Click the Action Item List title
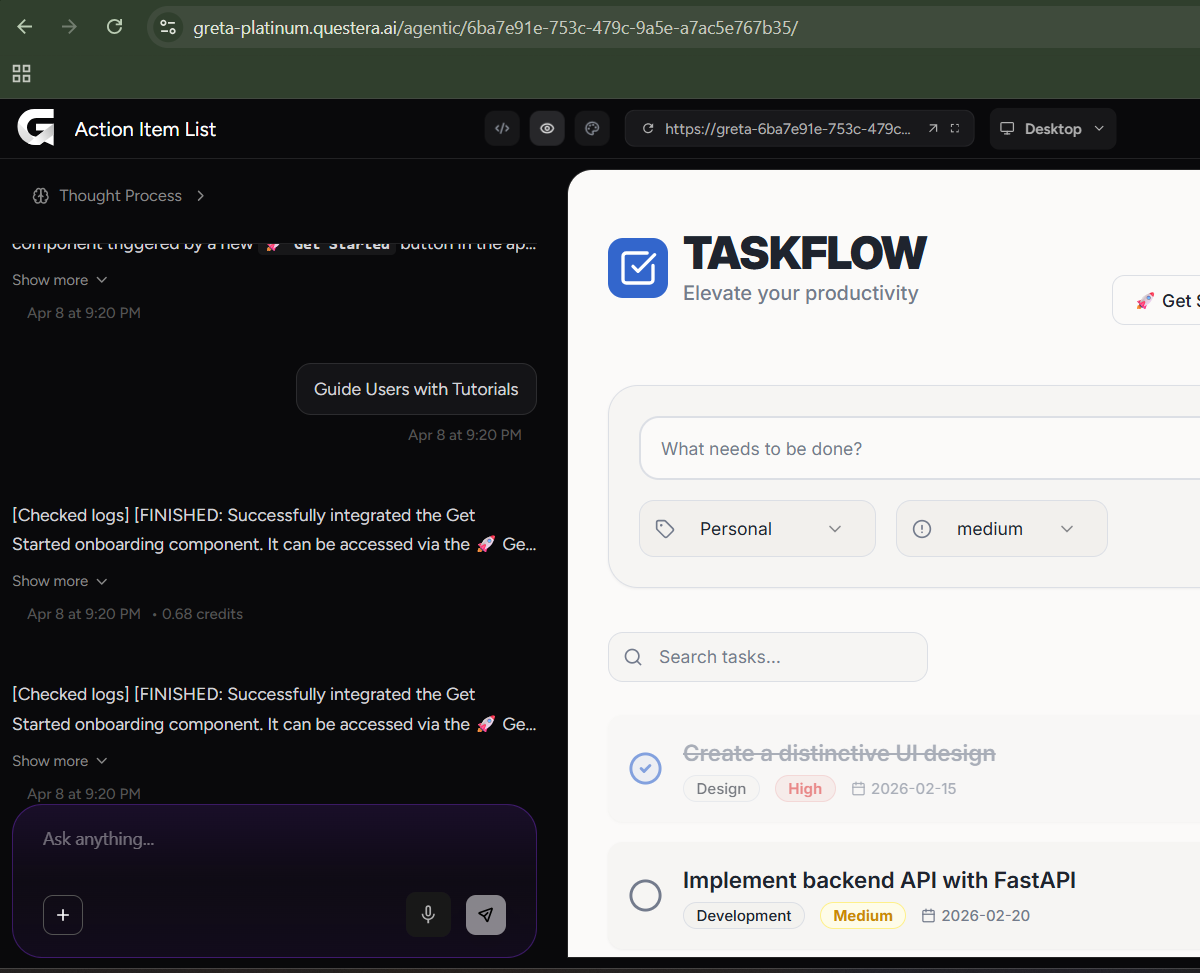The height and width of the screenshot is (973, 1200). click(x=146, y=129)
